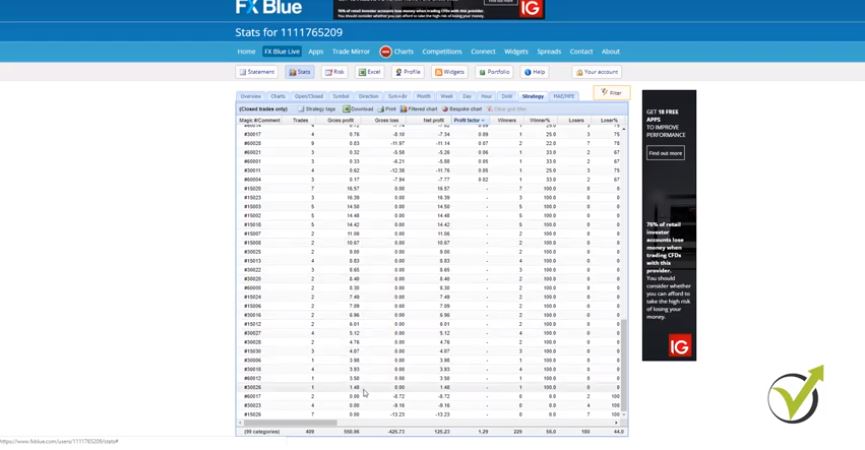Open Your account button
Viewport: 865px width, 450px height.
pos(597,72)
